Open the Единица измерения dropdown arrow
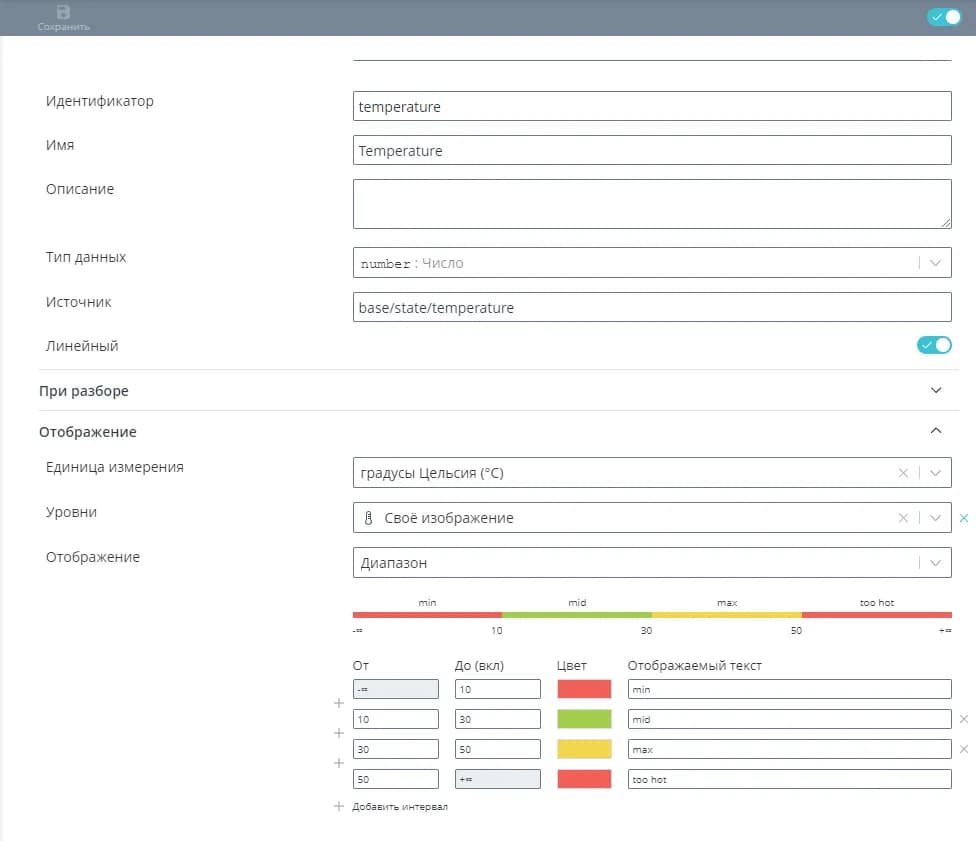Viewport: 976px width, 841px height. (935, 473)
